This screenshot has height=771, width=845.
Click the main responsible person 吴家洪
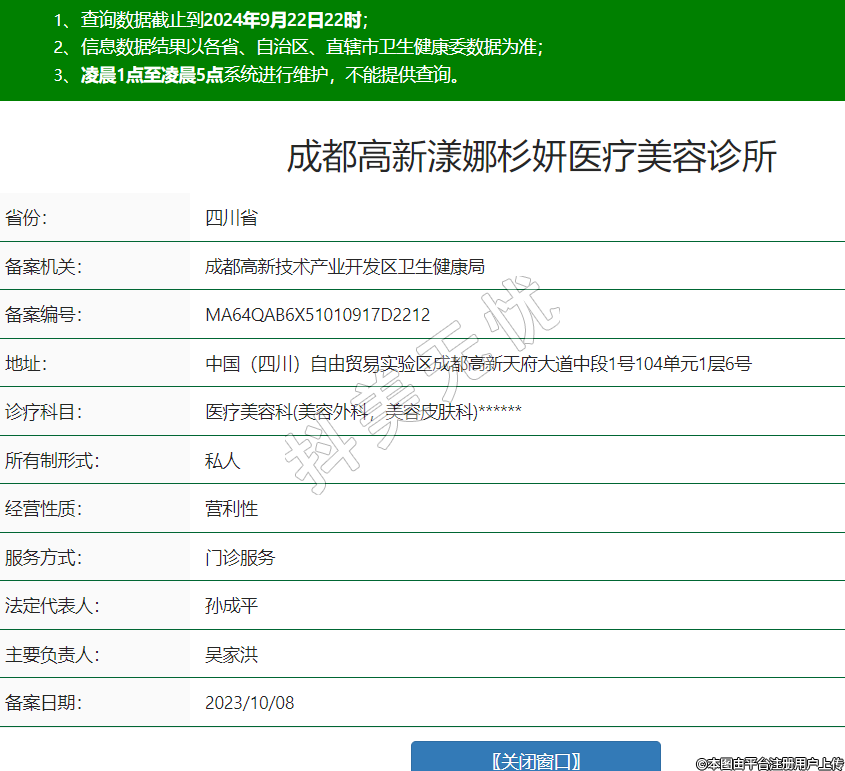click(231, 655)
